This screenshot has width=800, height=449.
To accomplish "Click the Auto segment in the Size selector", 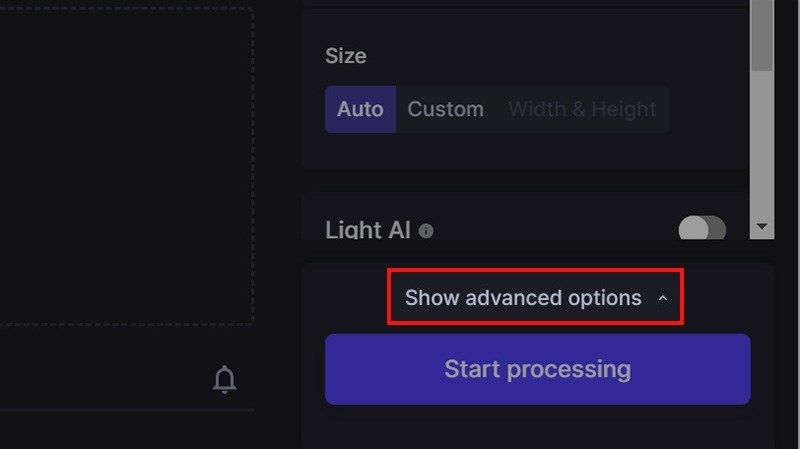I will pos(361,109).
